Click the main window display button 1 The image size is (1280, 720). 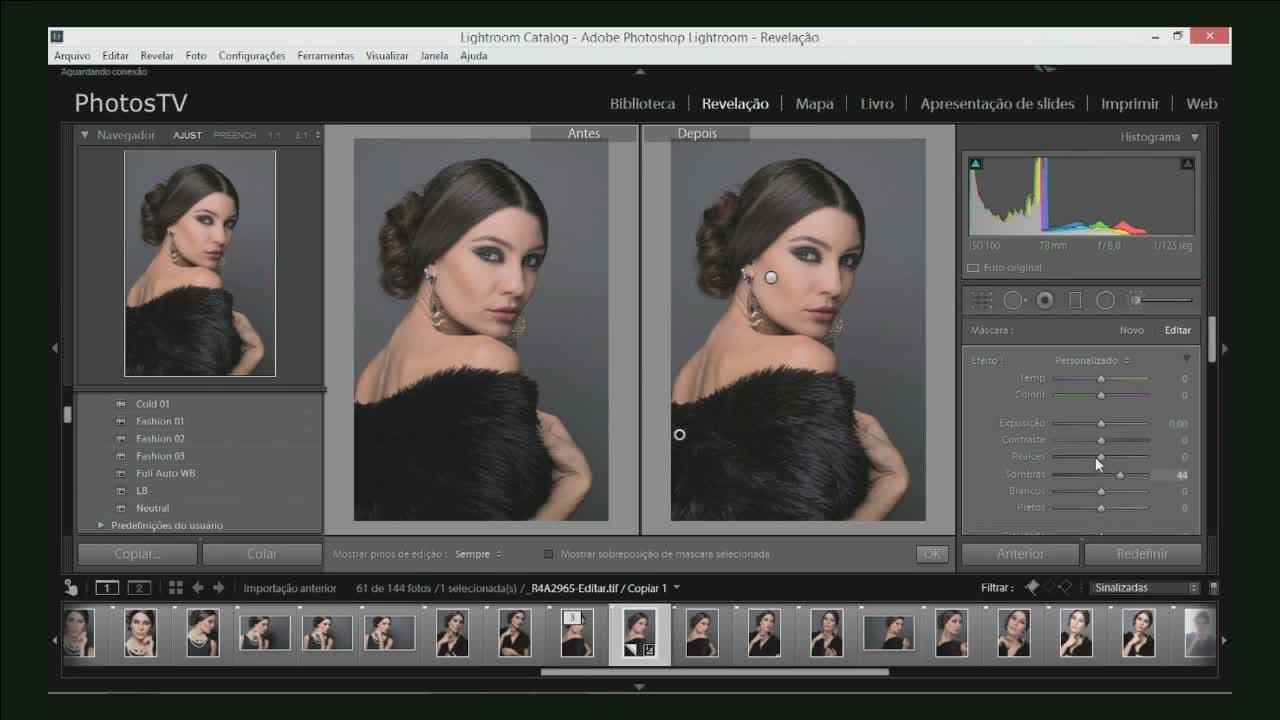(x=107, y=588)
